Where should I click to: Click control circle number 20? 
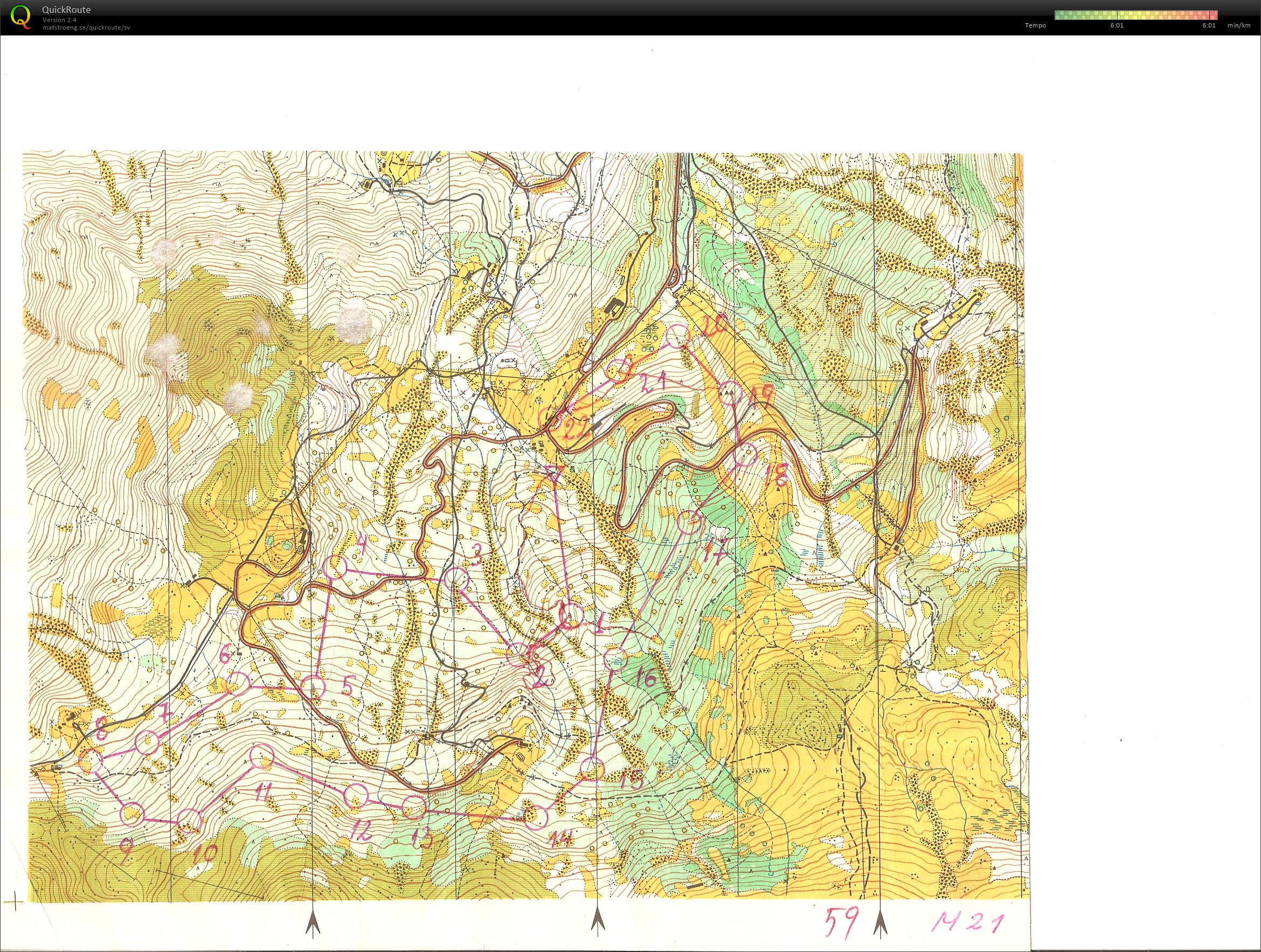pyautogui.click(x=678, y=336)
